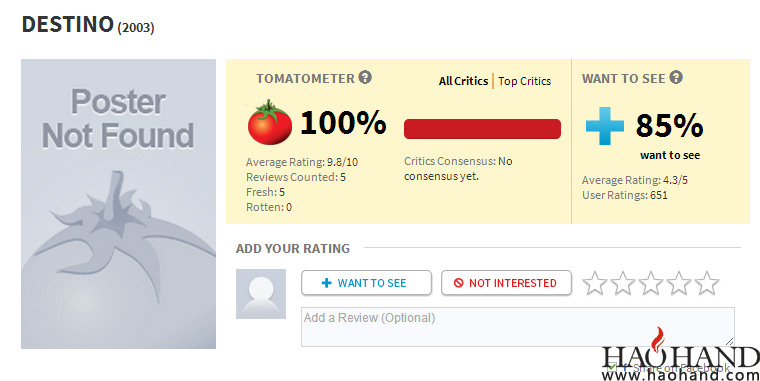This screenshot has width=760, height=381.
Task: Rate the movie two stars
Action: pos(622,283)
